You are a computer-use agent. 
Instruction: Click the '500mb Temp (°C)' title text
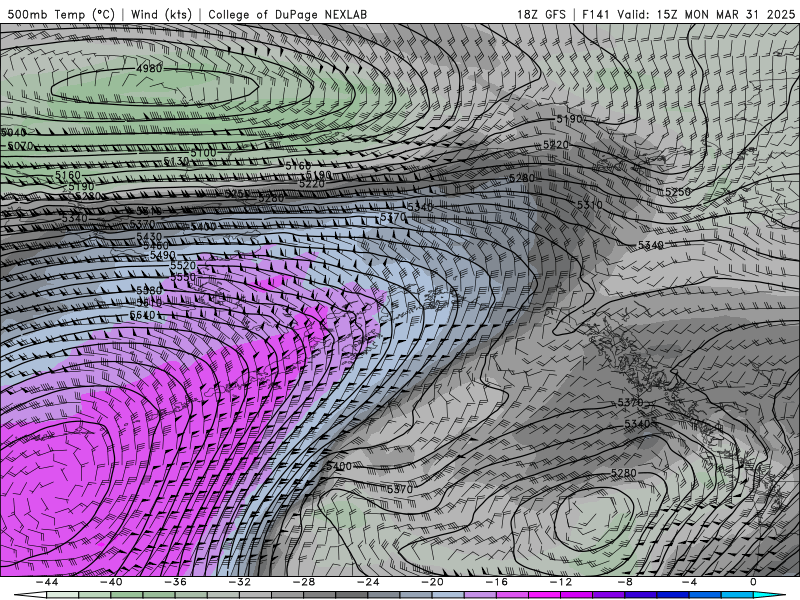point(61,14)
